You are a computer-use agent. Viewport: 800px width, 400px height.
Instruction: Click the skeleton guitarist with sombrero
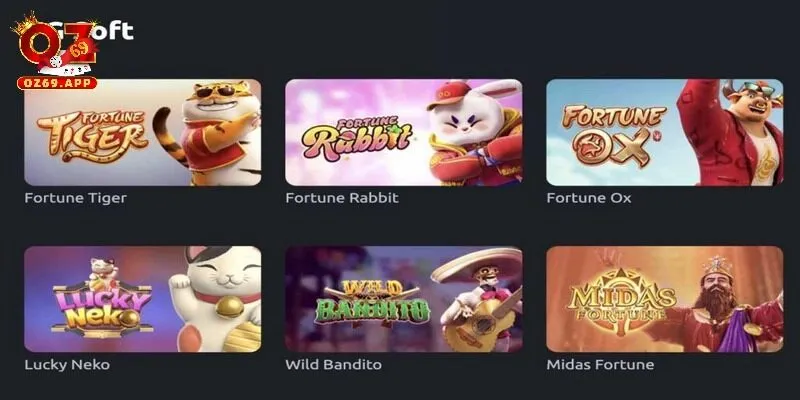(x=478, y=300)
